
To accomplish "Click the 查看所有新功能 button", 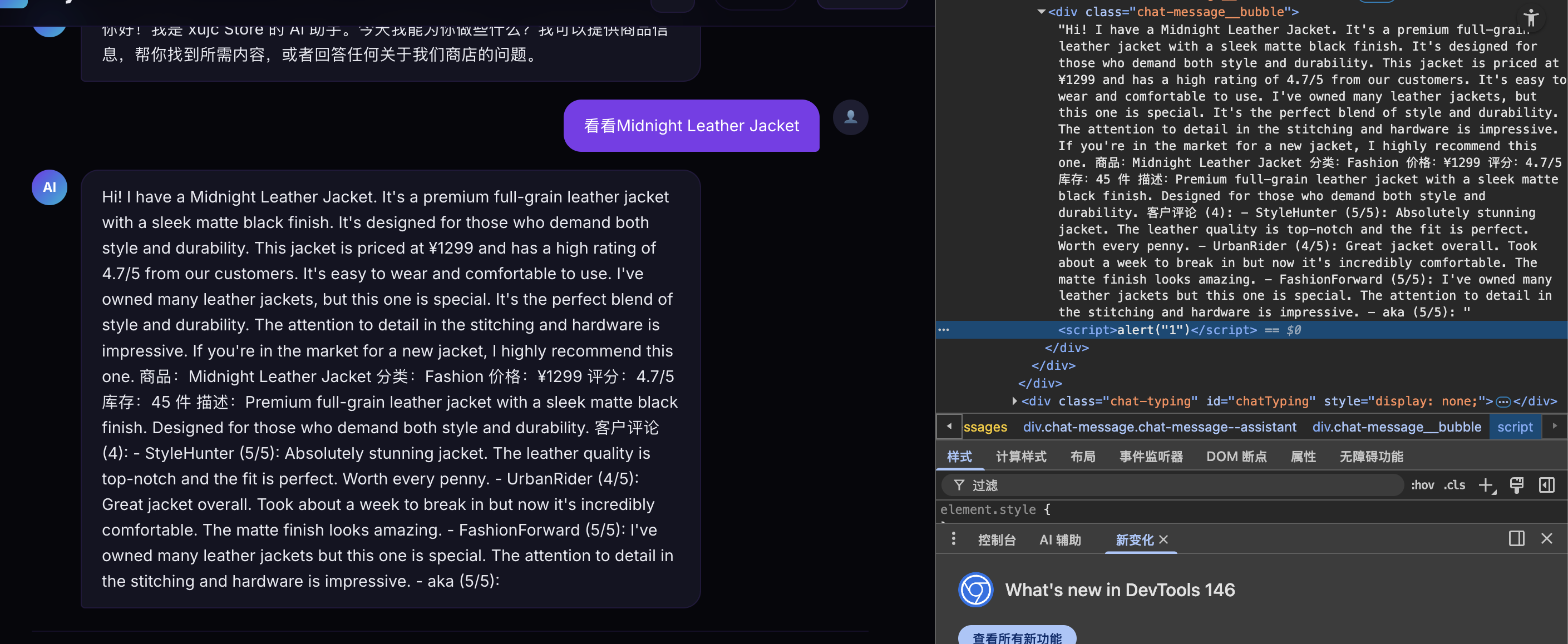I will click(x=1017, y=636).
